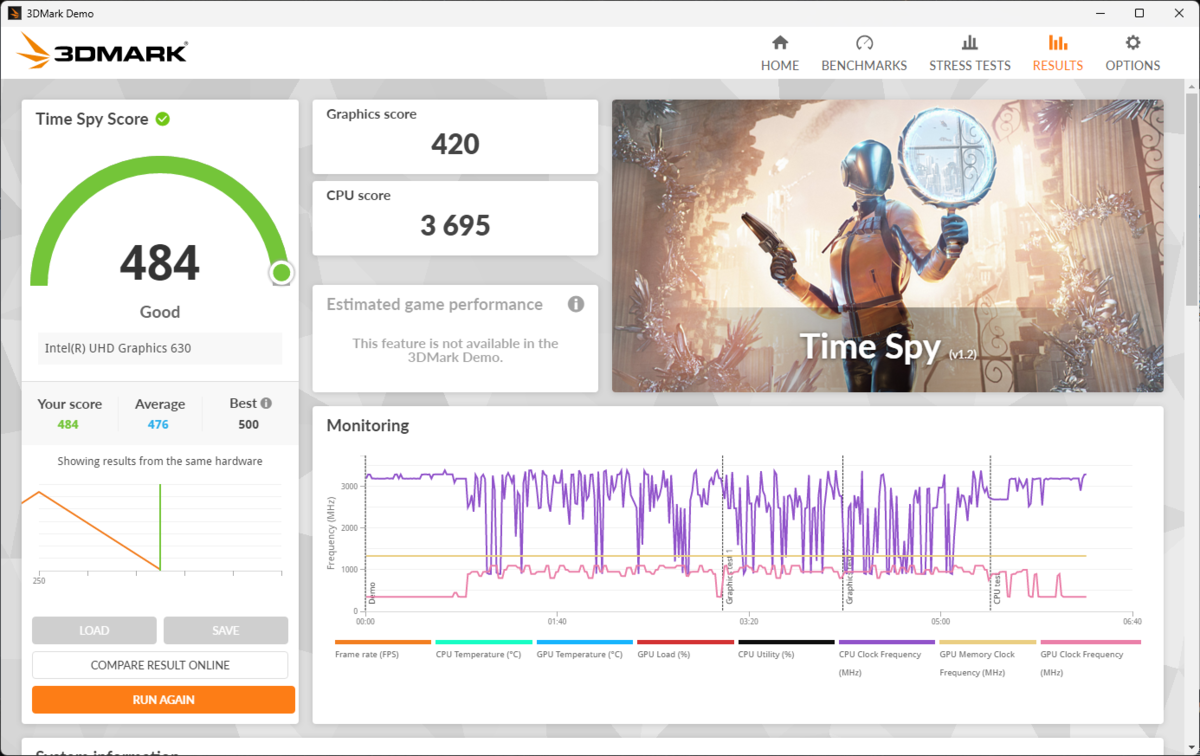This screenshot has width=1200, height=756.
Task: Click the CPU test marker in chart
Action: [x=997, y=590]
